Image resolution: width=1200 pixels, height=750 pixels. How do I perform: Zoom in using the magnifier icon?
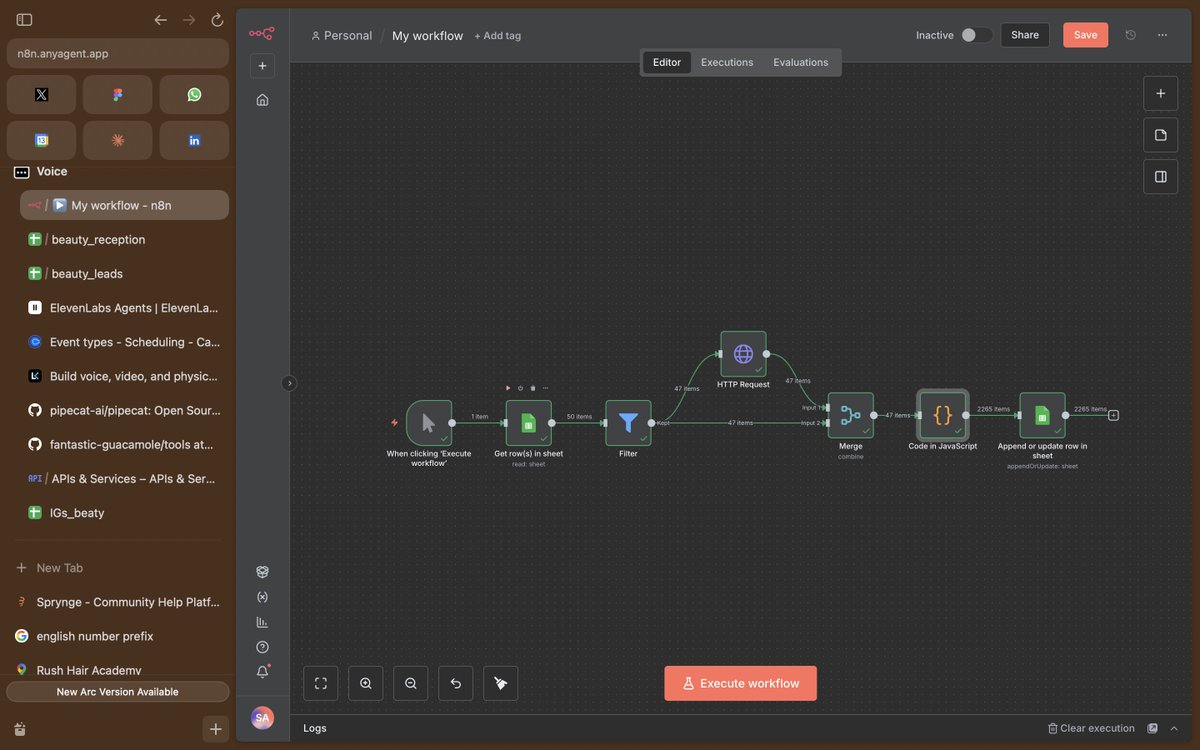coord(365,683)
